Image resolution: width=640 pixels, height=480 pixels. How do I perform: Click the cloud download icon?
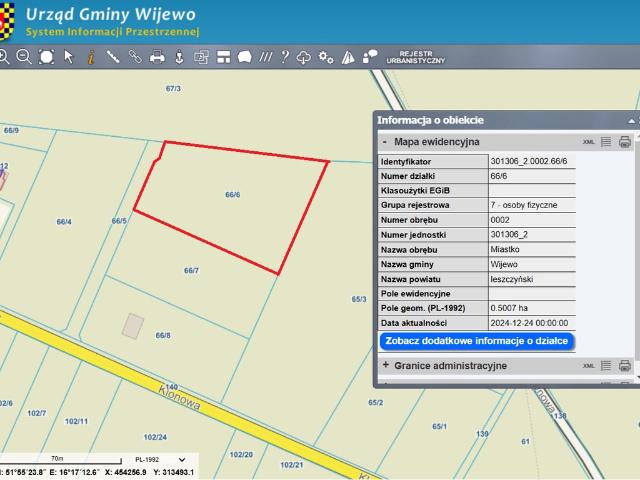[304, 57]
